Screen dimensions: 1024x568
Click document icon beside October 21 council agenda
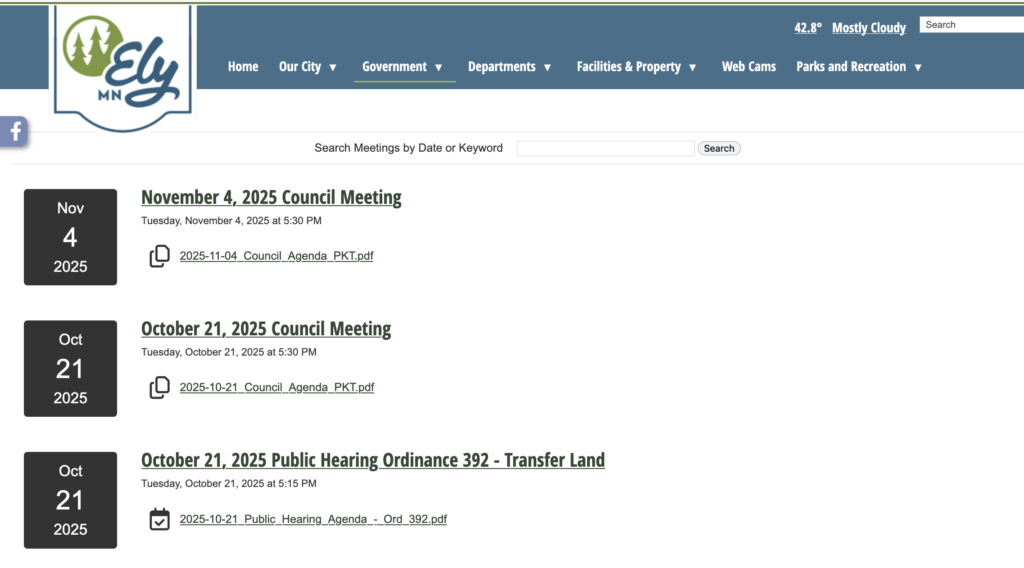[x=159, y=387]
